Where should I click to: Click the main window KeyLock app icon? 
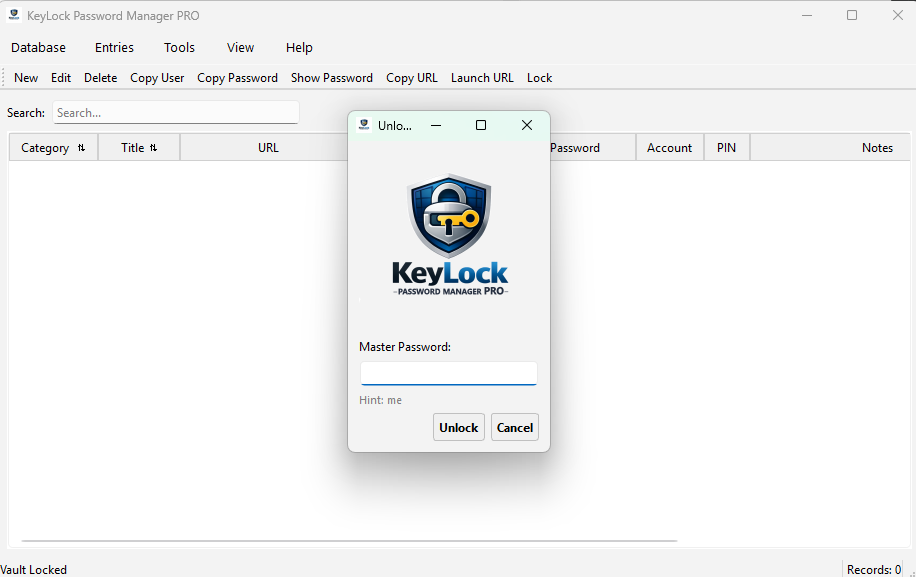[14, 15]
